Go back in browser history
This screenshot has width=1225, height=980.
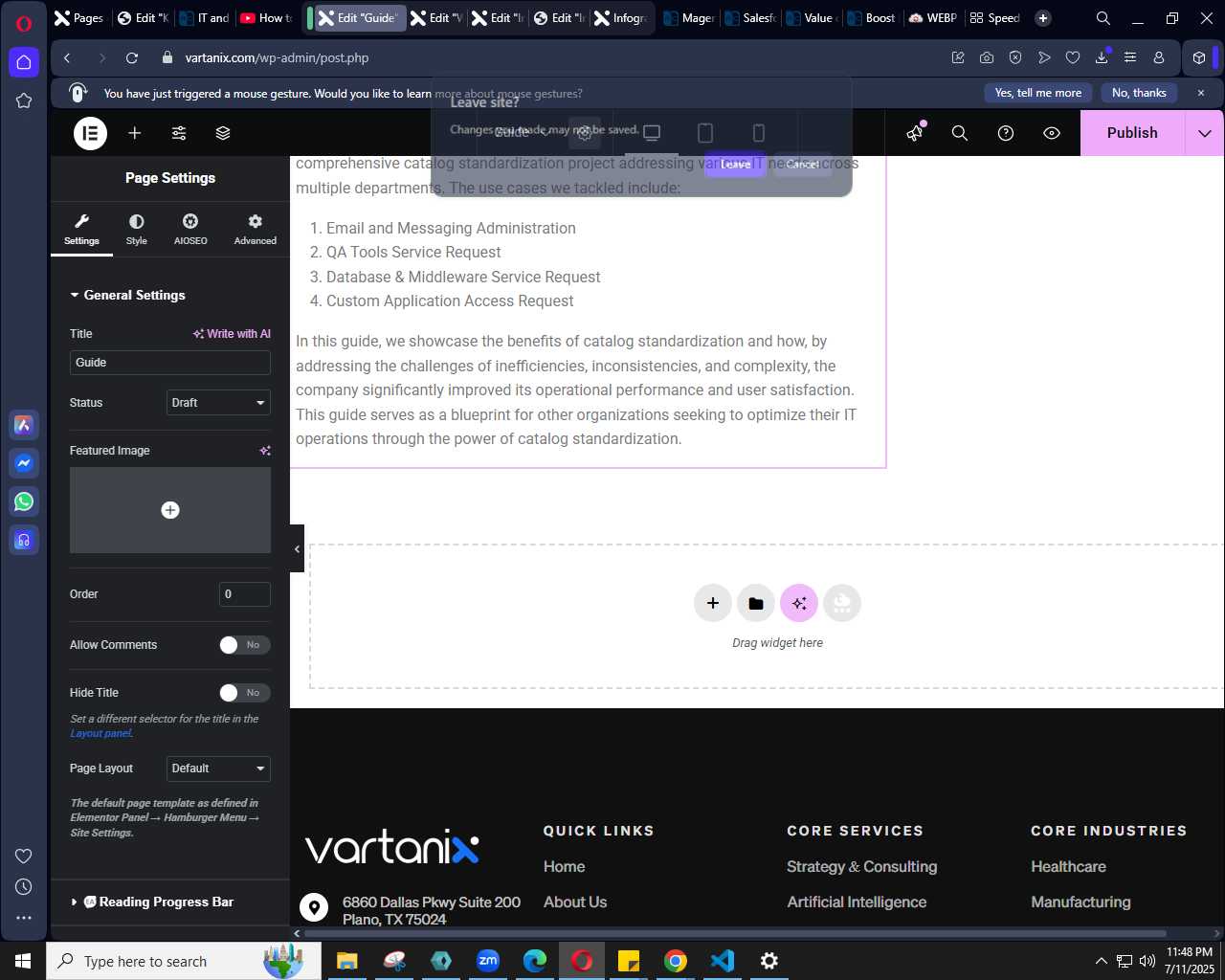click(x=67, y=57)
